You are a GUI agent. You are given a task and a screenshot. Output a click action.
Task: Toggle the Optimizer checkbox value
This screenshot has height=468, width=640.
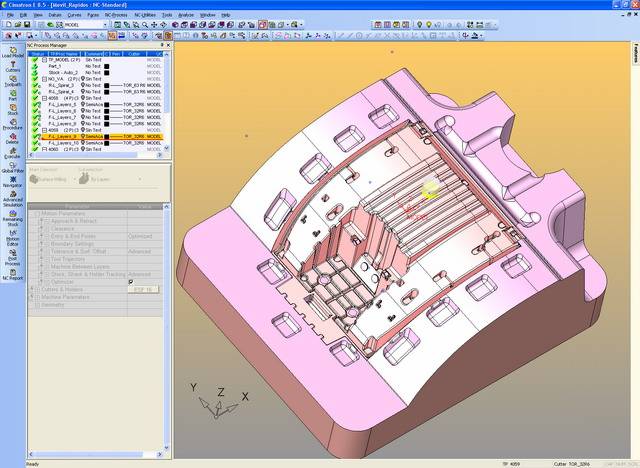pyautogui.click(x=131, y=282)
